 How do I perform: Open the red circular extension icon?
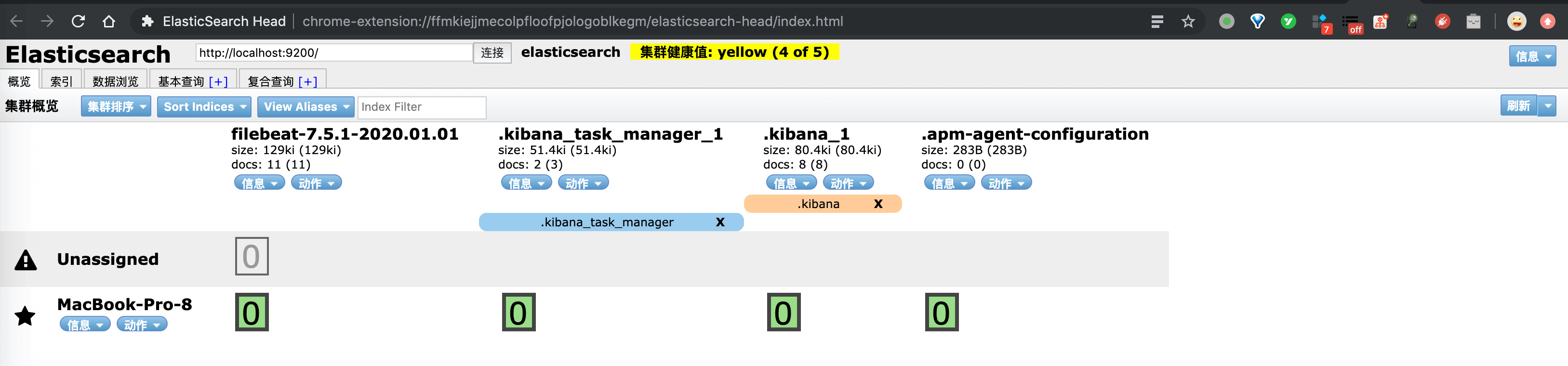tap(1442, 22)
